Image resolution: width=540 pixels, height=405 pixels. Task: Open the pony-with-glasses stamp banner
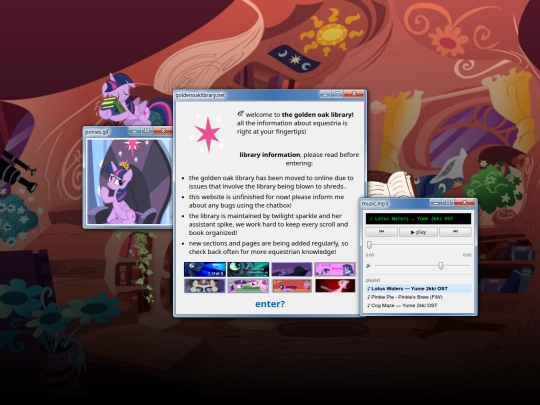[205, 286]
